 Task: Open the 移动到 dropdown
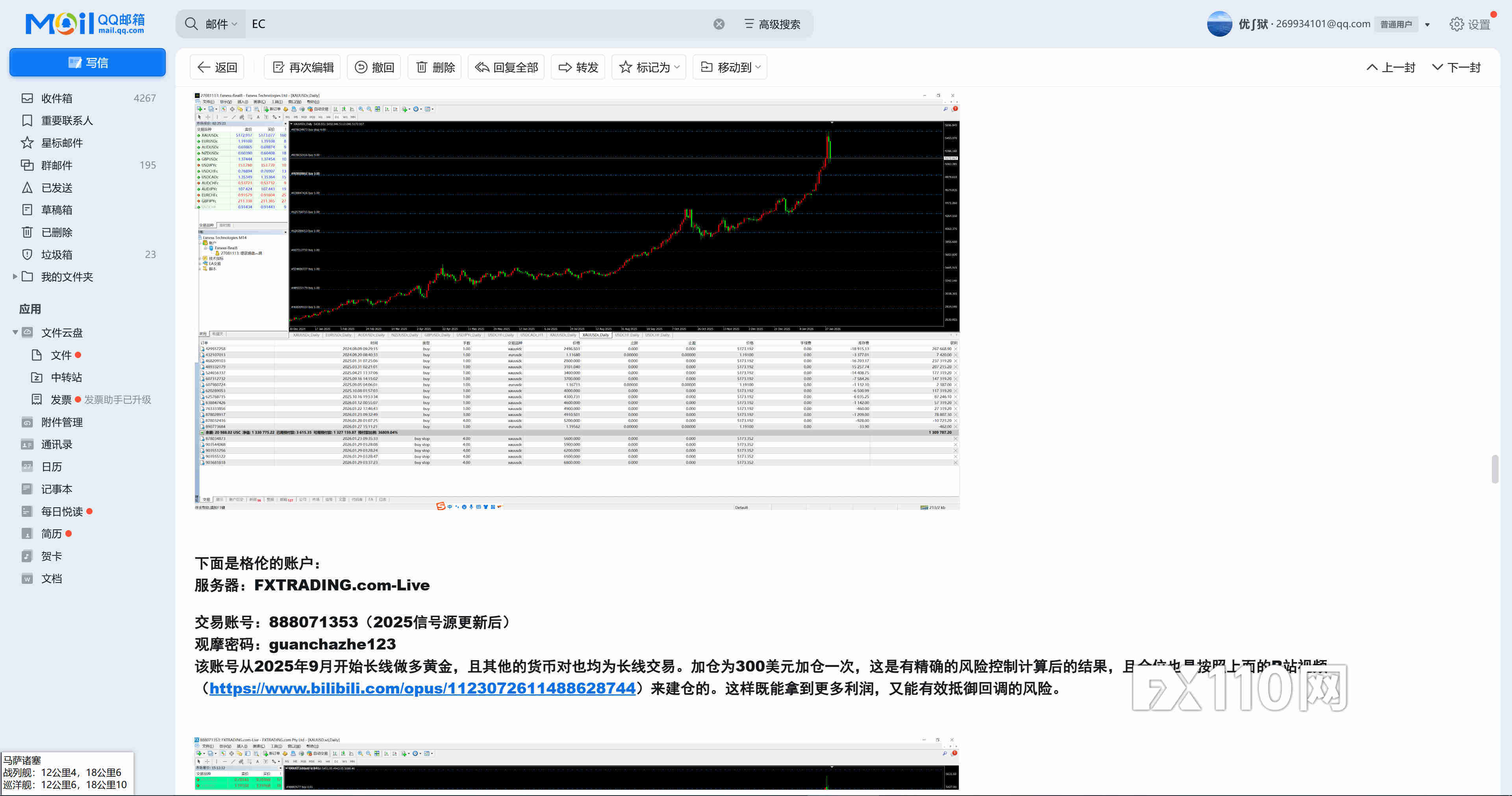[730, 67]
